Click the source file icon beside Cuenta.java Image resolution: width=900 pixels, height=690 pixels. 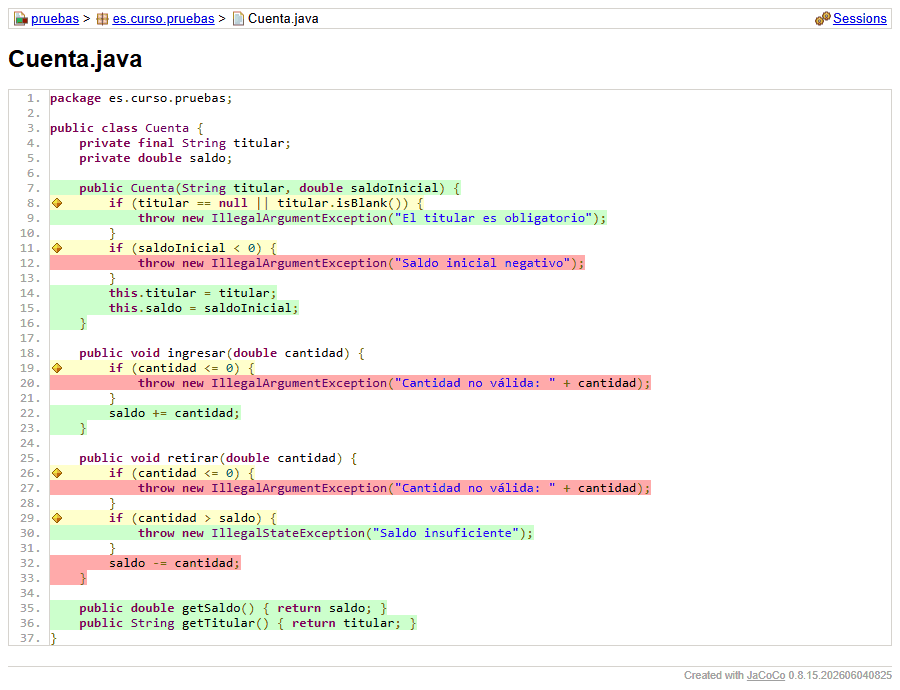[x=238, y=19]
